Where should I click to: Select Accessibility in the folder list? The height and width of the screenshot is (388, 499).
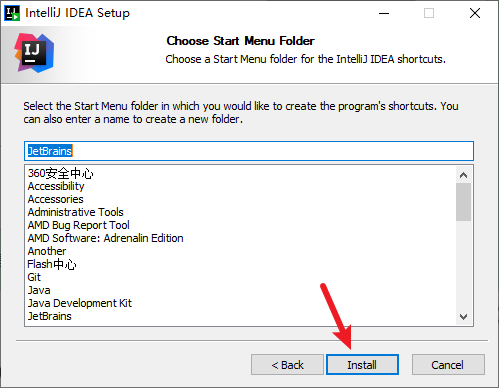(56, 186)
